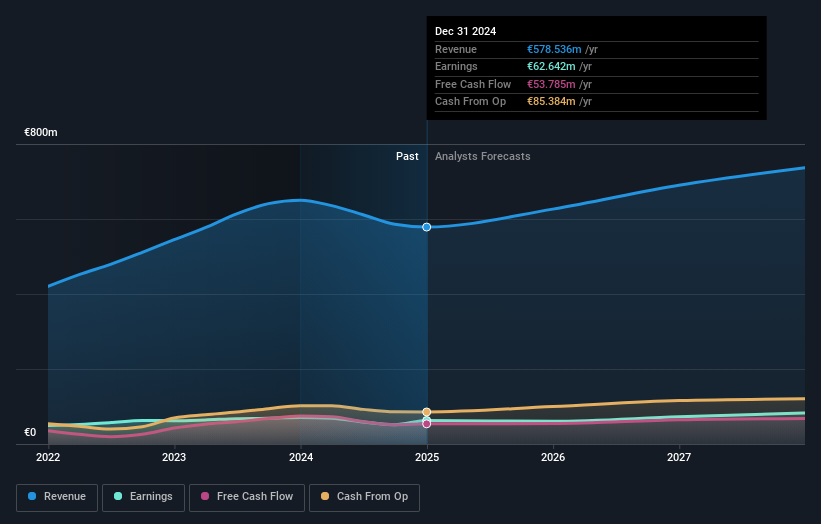
Task: Click the €85.384m cash from op value
Action: pyautogui.click(x=551, y=102)
